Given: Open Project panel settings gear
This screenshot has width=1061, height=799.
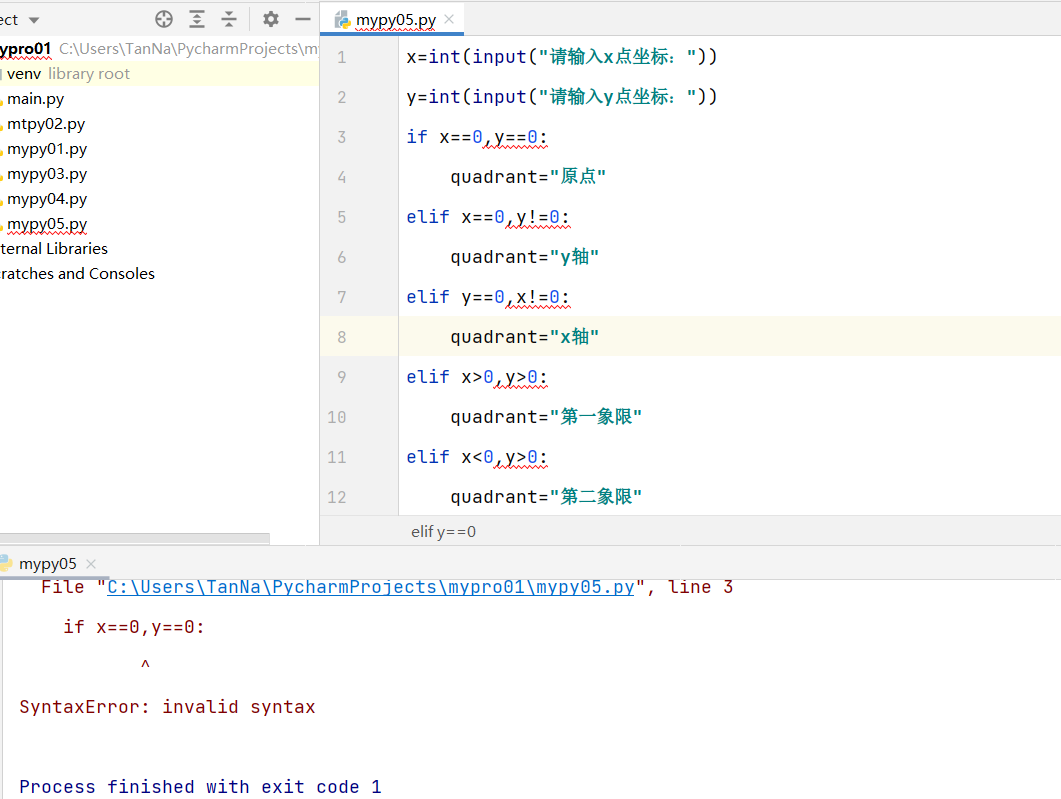Looking at the screenshot, I should click(x=271, y=19).
